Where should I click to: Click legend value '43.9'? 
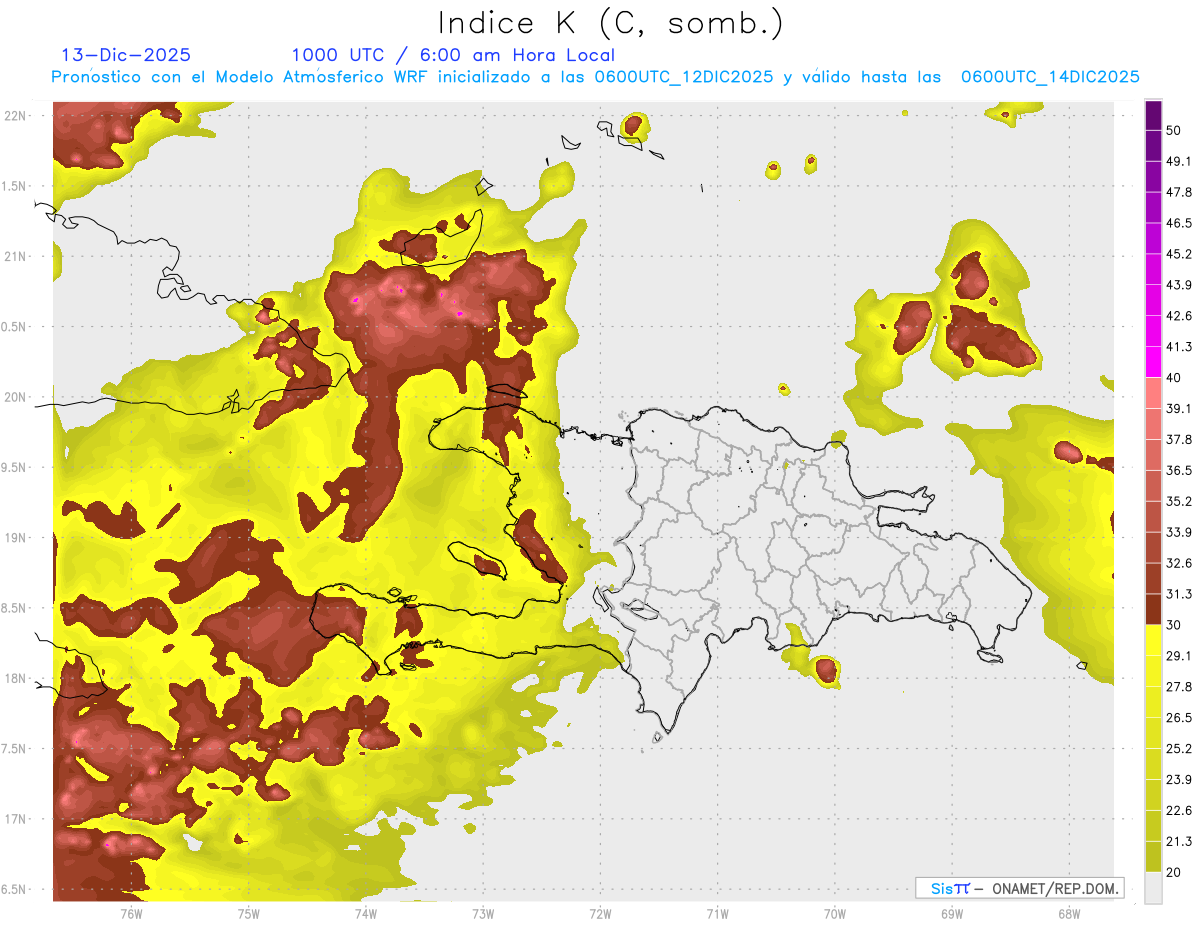pos(1178,285)
